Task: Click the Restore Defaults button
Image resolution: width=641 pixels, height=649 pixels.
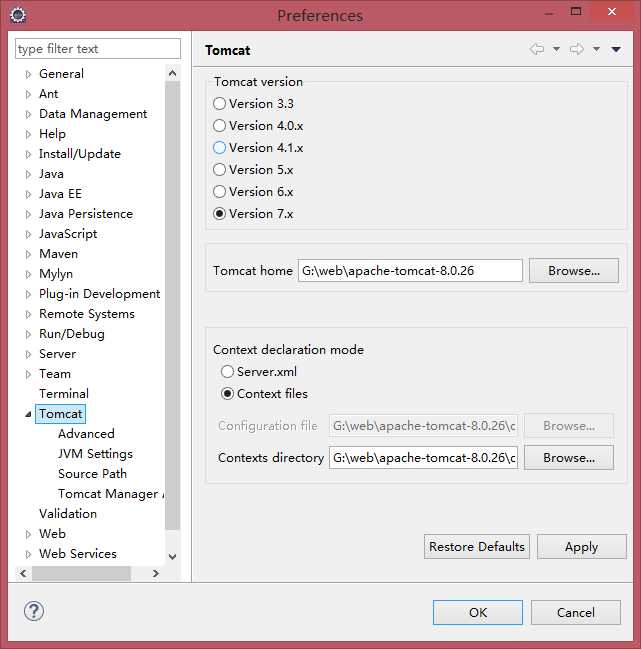Action: click(x=477, y=547)
